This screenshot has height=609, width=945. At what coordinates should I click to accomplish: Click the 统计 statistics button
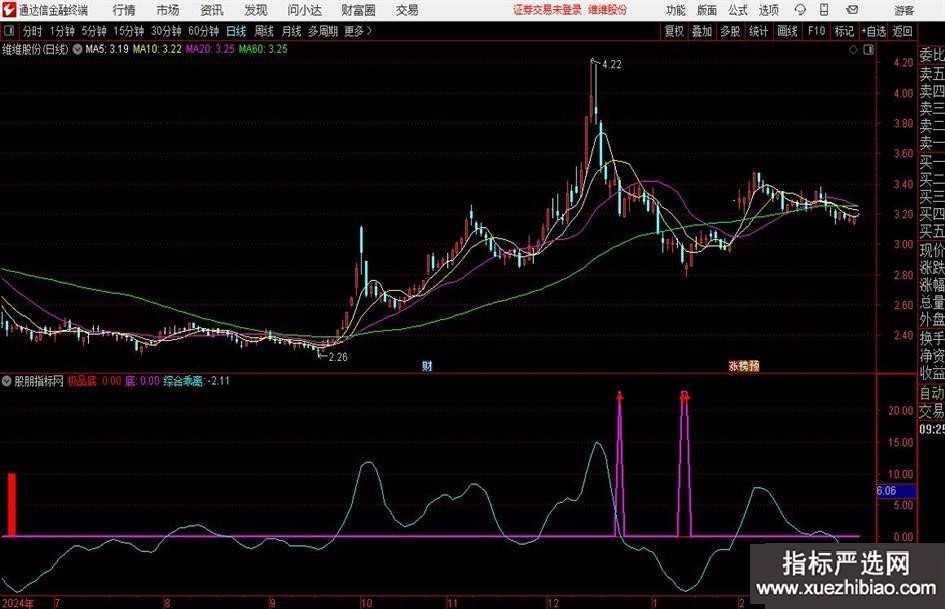click(759, 31)
